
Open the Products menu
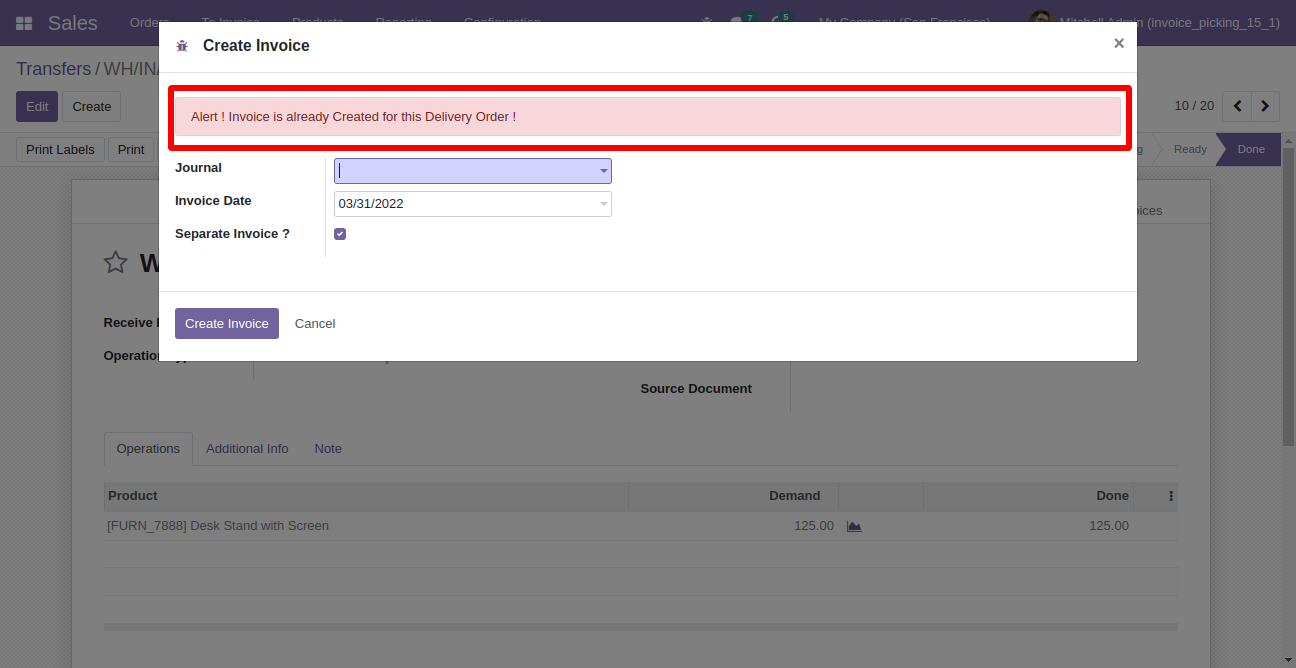[x=318, y=20]
